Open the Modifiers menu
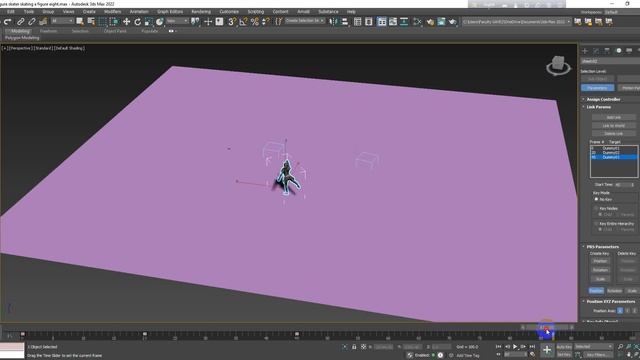This screenshot has height=360, width=640. coord(112,12)
